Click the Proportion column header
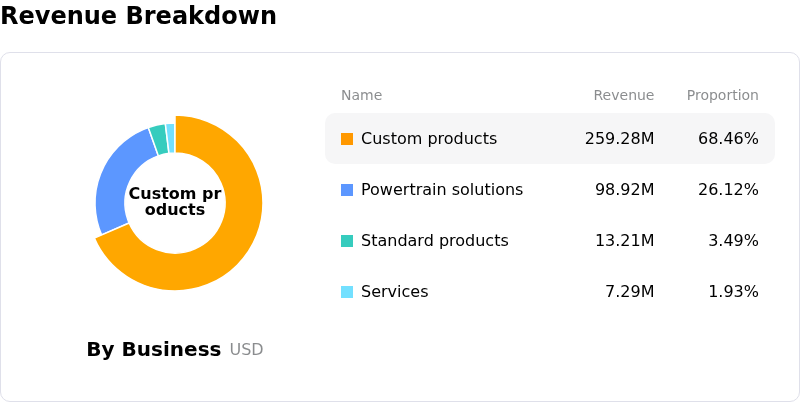The width and height of the screenshot is (800, 402). [x=722, y=95]
